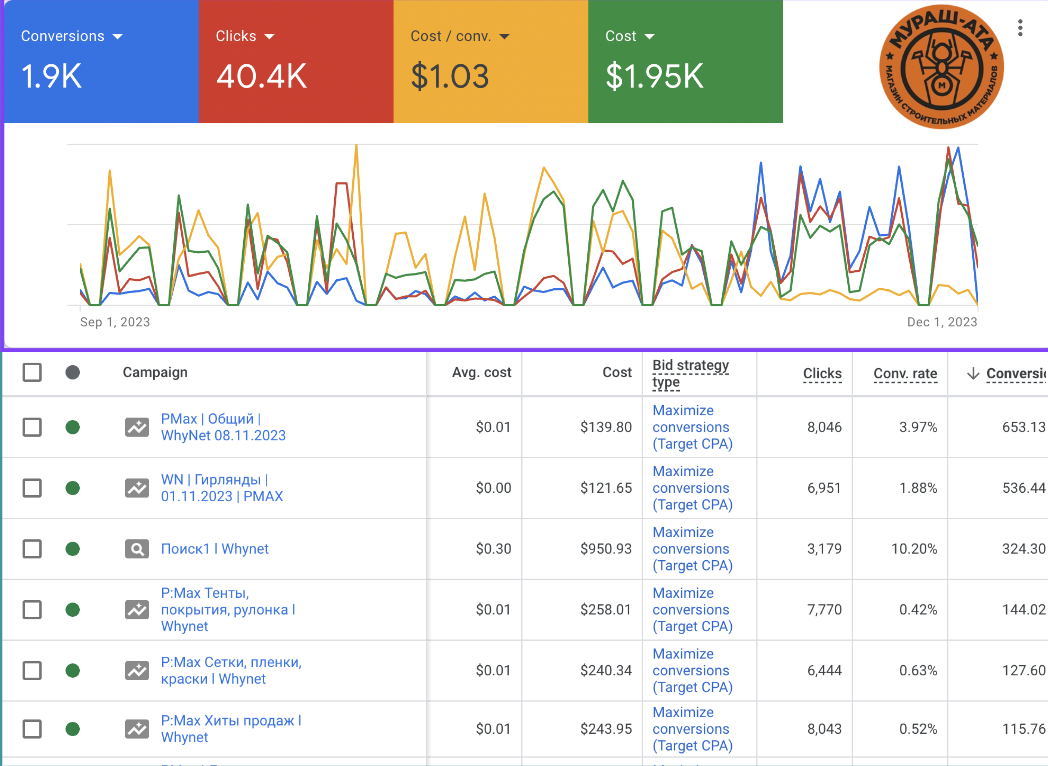The image size is (1048, 766).
Task: Click the Dec 1, 2023 chart axis label
Action: pyautogui.click(x=942, y=322)
